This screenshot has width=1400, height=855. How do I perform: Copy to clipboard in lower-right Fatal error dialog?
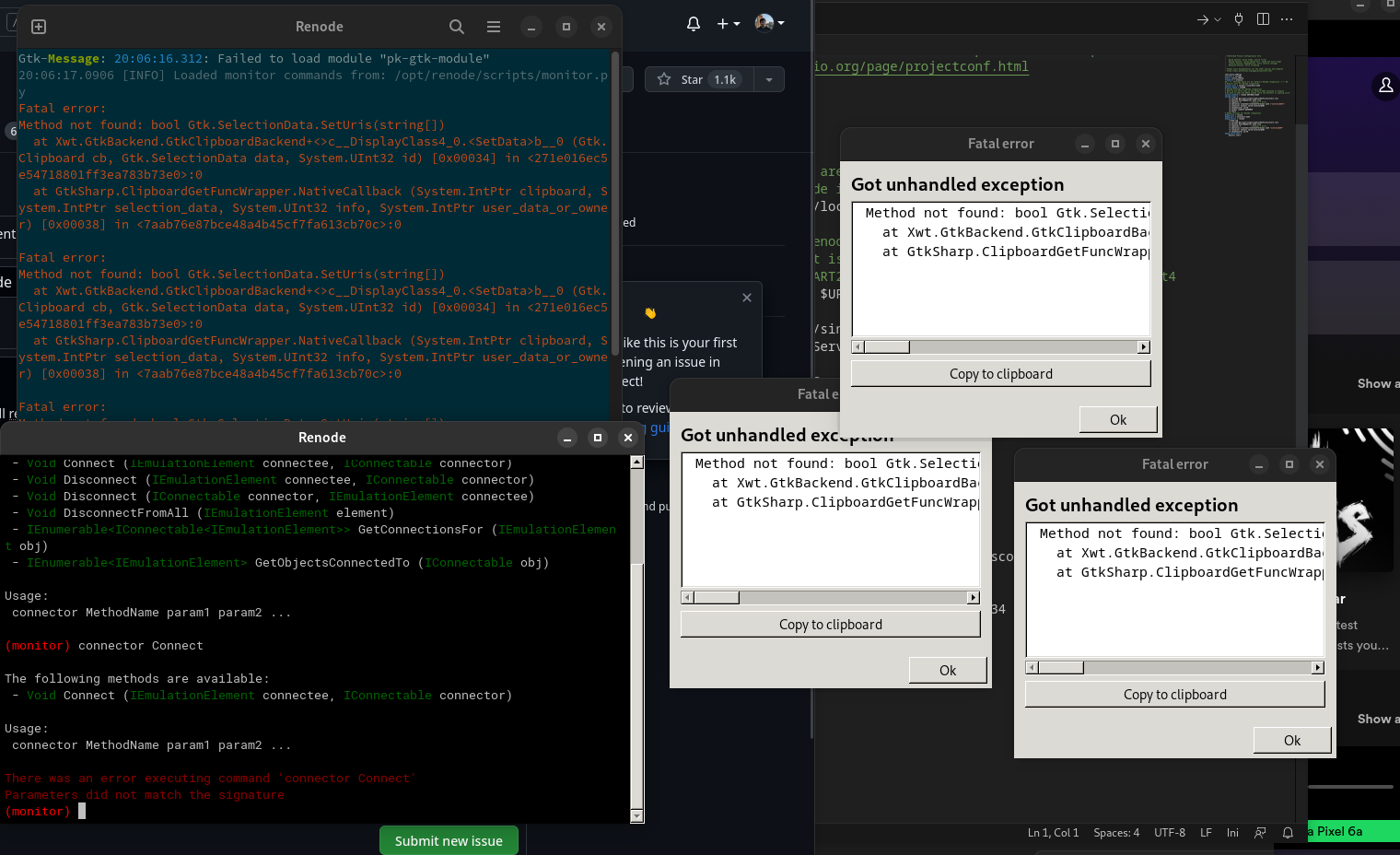[x=1175, y=695]
